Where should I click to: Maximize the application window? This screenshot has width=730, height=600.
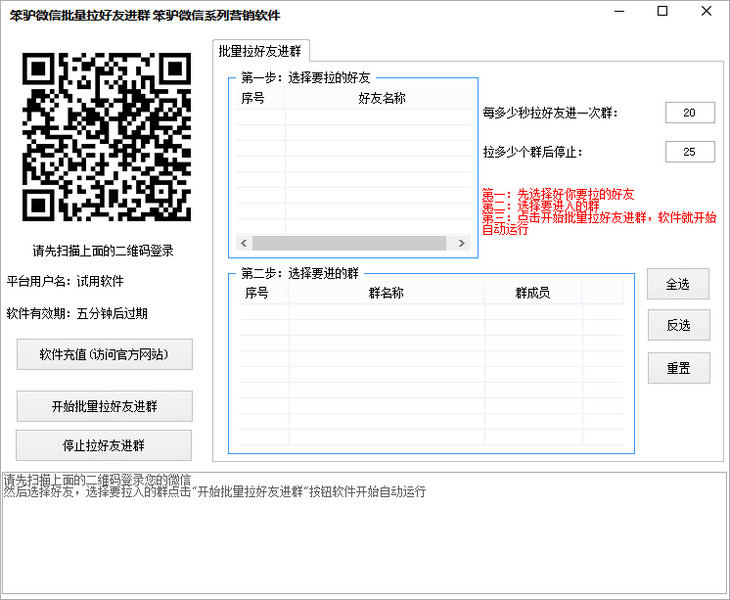point(662,11)
